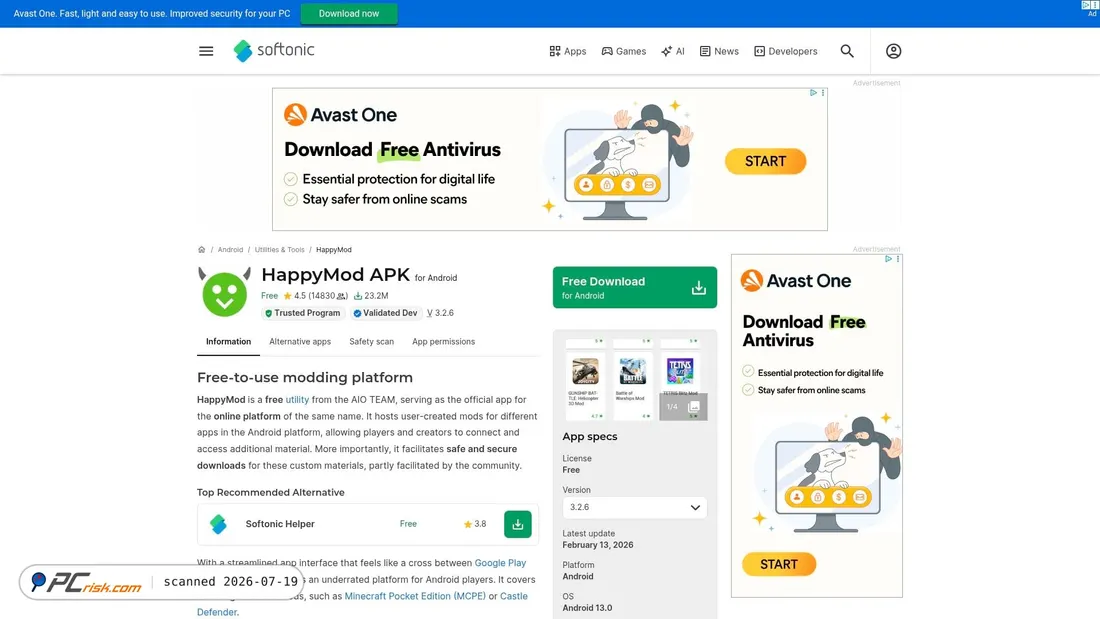Click START on the top Avast banner
Image resolution: width=1100 pixels, height=619 pixels.
pyautogui.click(x=765, y=161)
